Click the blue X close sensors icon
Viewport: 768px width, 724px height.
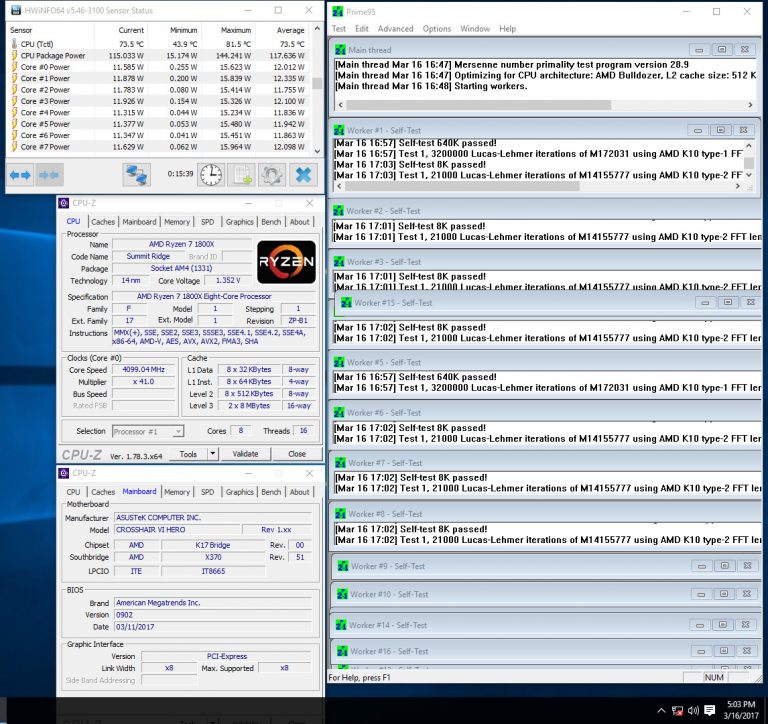click(302, 175)
